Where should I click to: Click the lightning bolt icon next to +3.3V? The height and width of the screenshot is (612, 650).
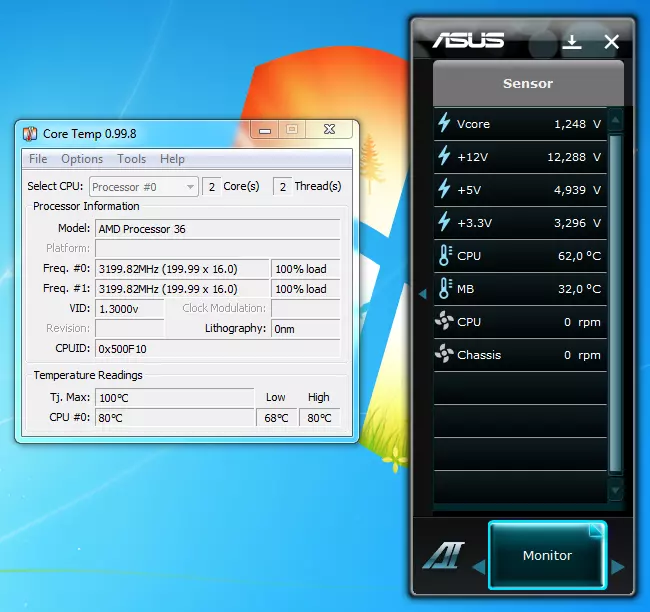click(444, 222)
